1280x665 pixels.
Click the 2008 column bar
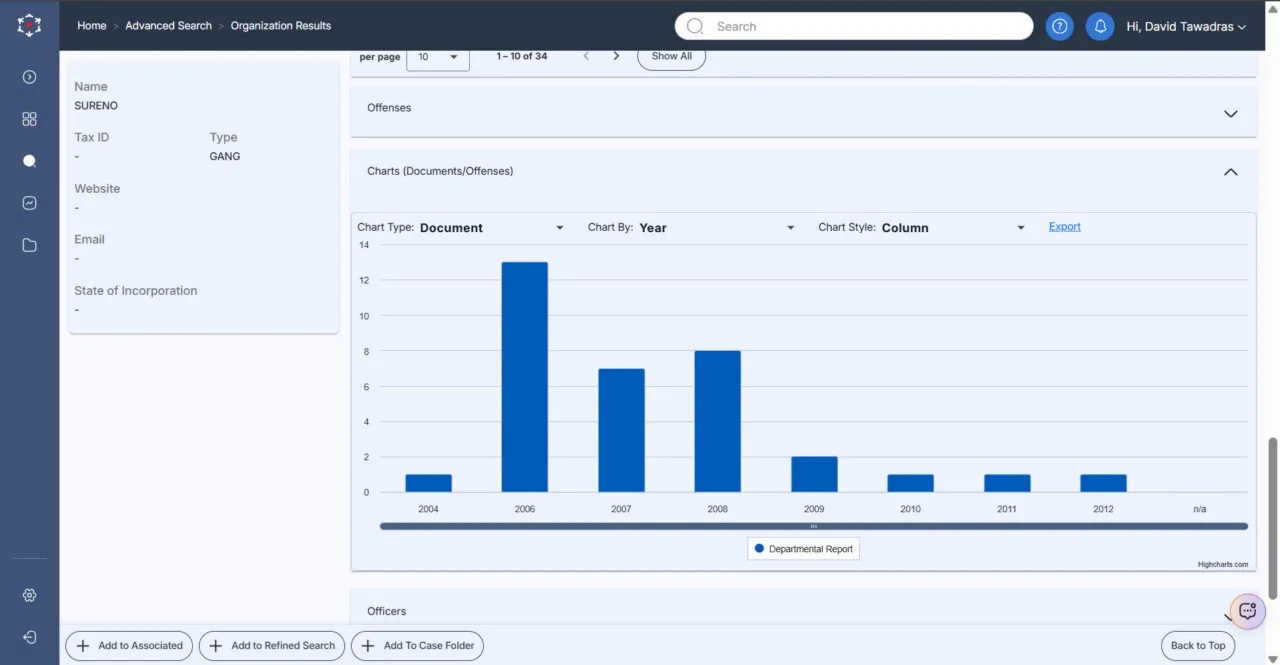click(718, 421)
